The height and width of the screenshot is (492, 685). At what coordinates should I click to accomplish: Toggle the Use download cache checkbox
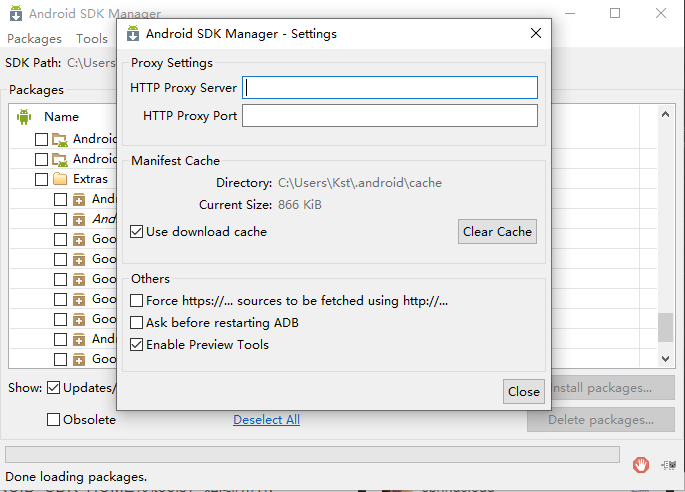[136, 232]
